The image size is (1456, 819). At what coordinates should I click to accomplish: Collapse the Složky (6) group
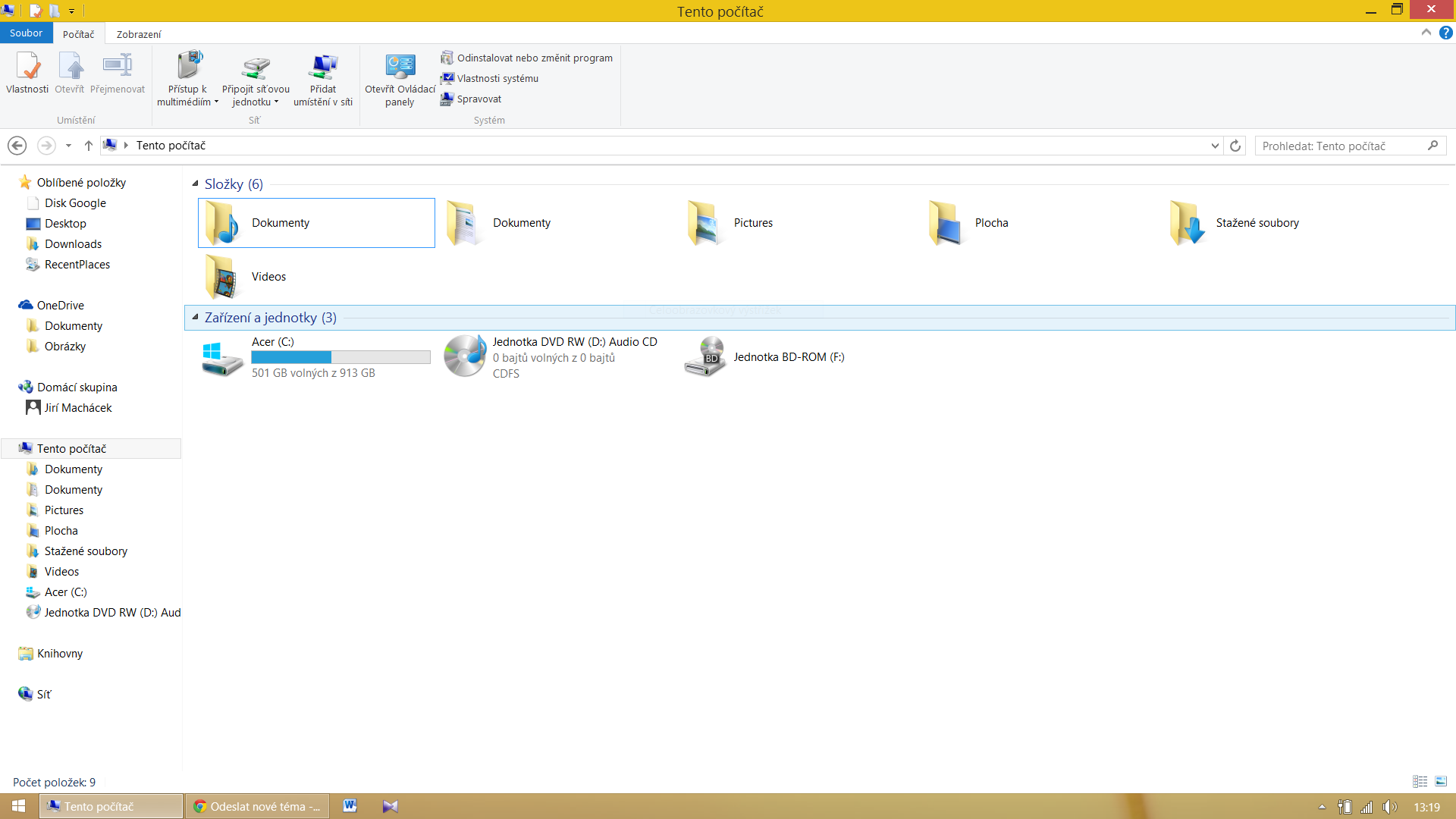pos(195,184)
